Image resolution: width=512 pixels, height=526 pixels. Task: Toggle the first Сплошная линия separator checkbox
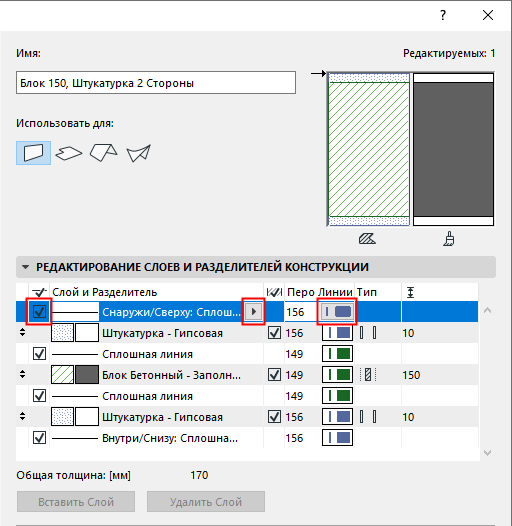tap(40, 354)
